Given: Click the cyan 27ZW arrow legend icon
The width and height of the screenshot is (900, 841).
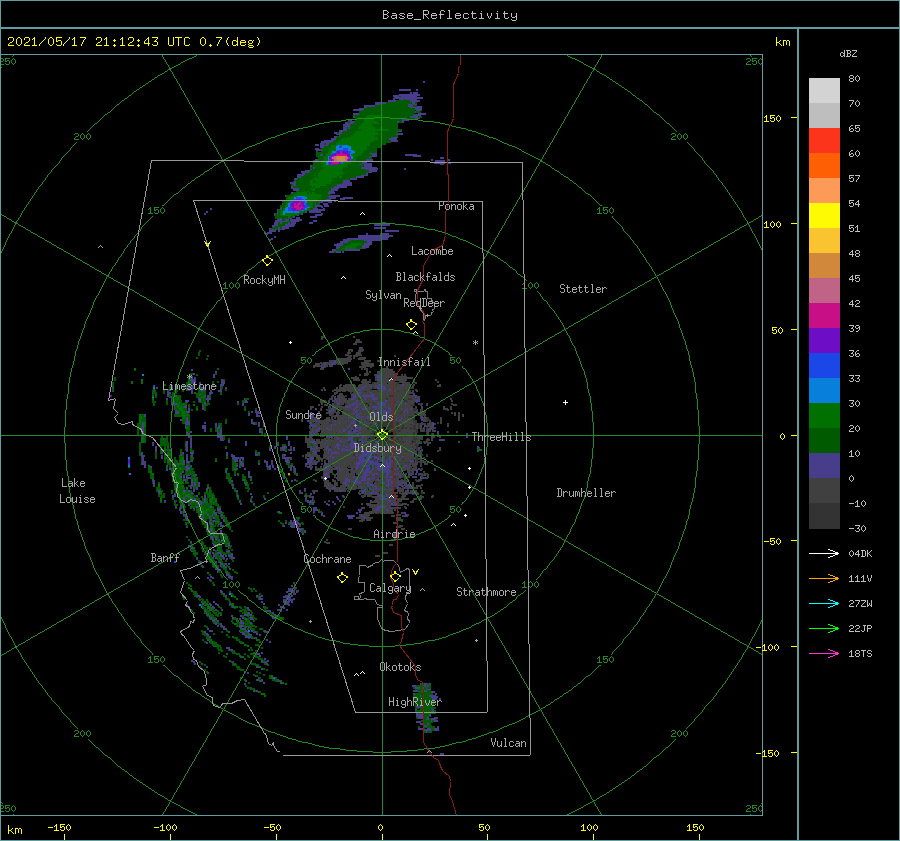Looking at the screenshot, I should point(824,603).
